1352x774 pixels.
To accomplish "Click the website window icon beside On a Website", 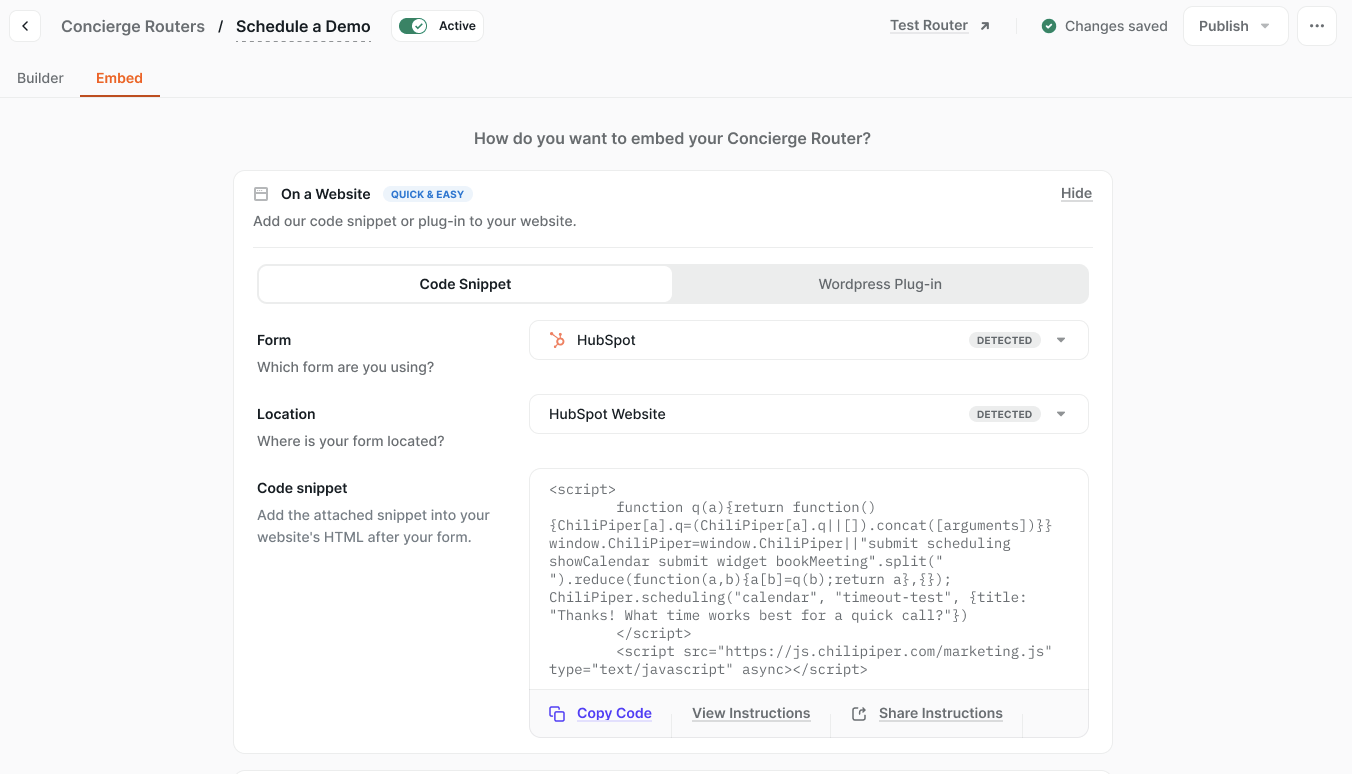I will pos(261,194).
